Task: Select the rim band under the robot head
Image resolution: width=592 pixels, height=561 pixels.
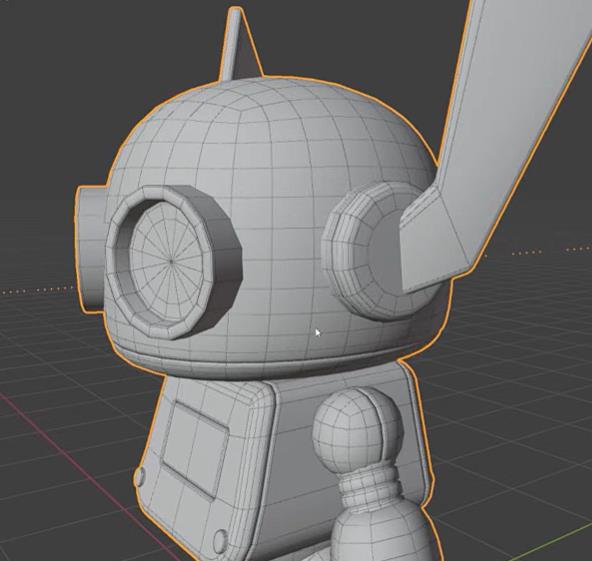Action: point(264,361)
